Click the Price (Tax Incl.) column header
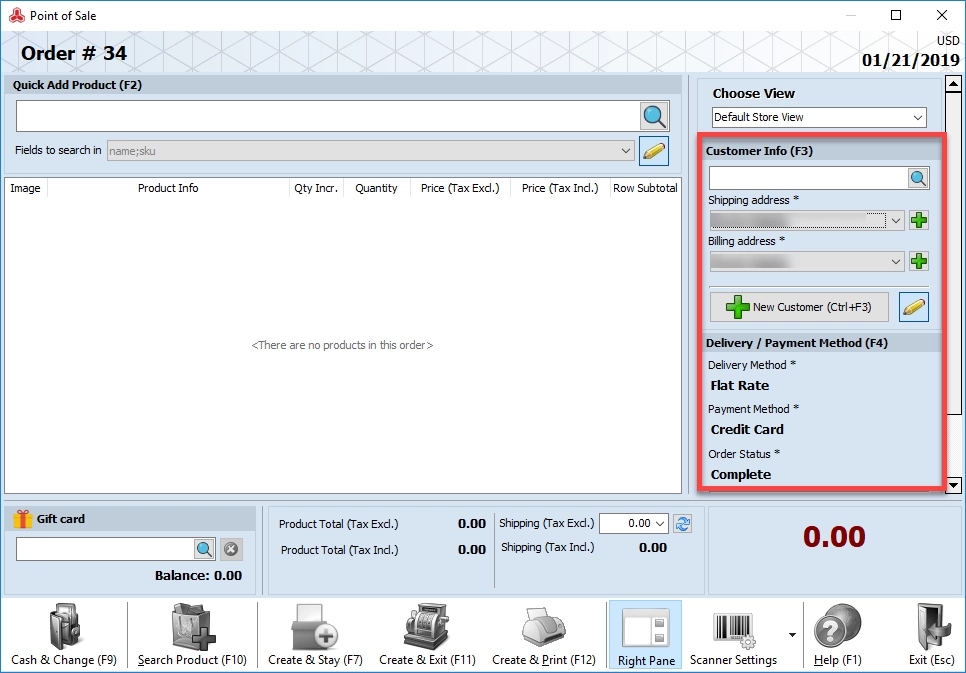The image size is (966, 673). coord(560,188)
